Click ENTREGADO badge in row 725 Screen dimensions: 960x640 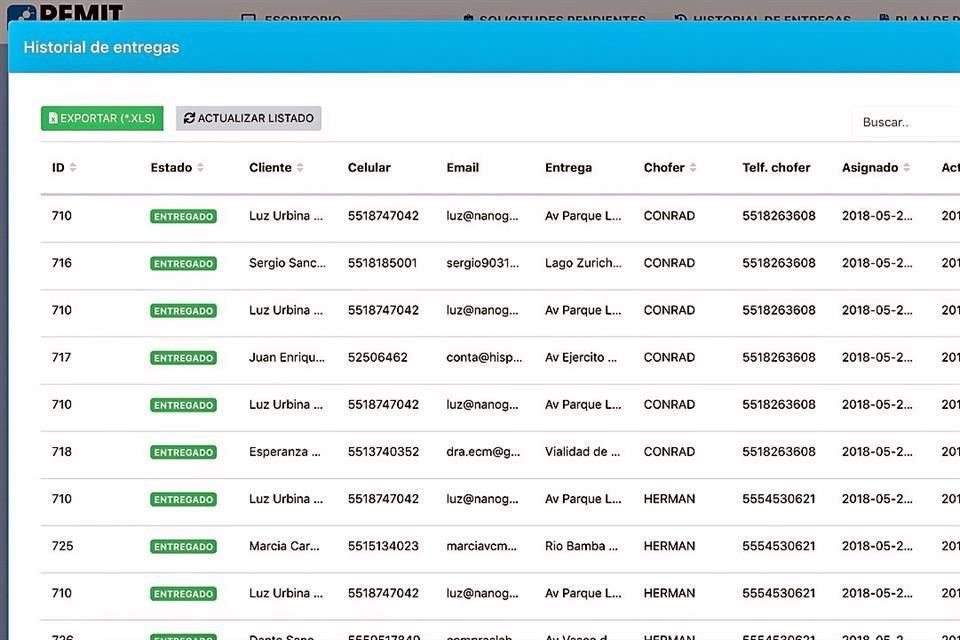[183, 546]
